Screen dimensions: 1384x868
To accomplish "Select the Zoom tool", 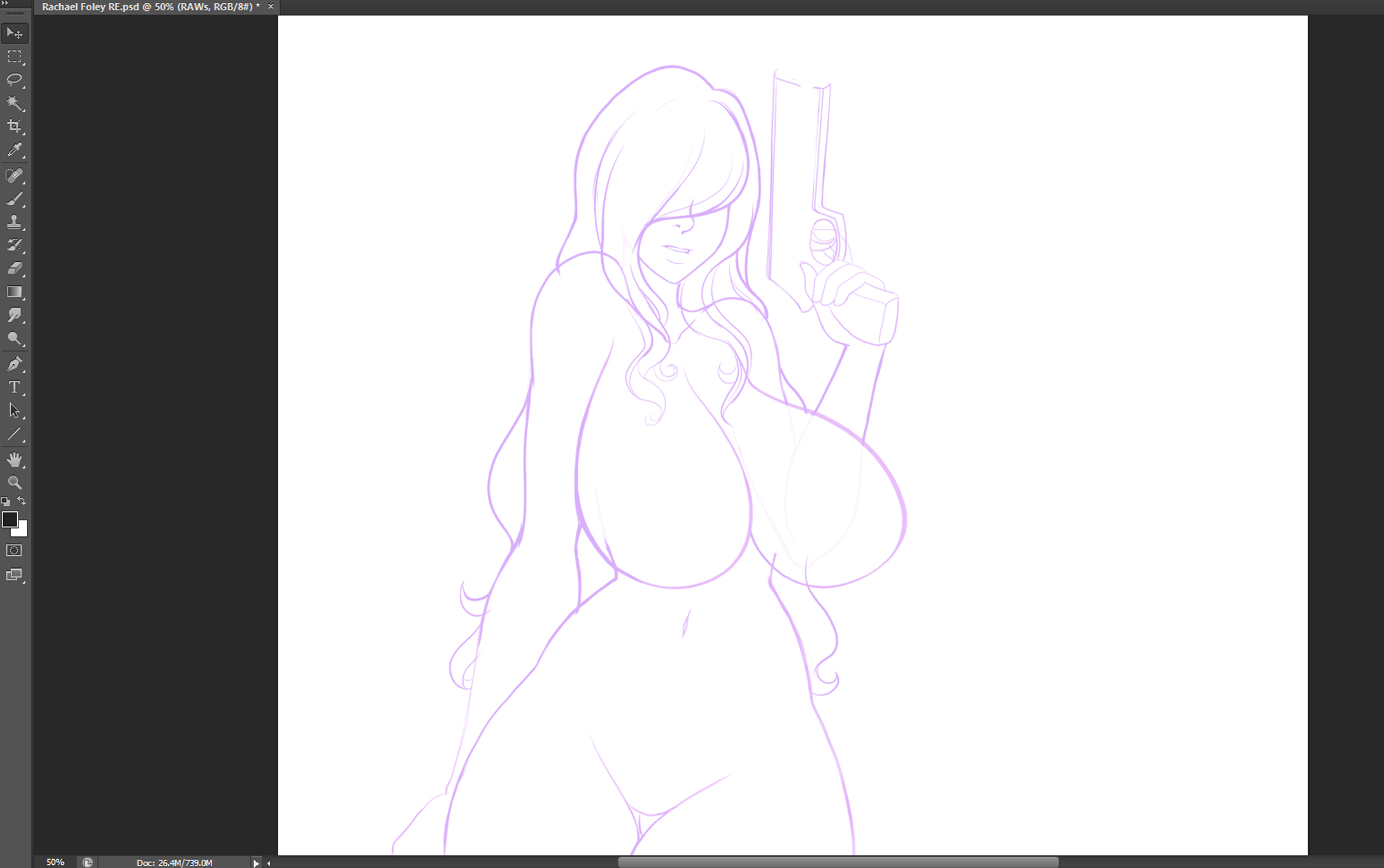I will [x=15, y=482].
